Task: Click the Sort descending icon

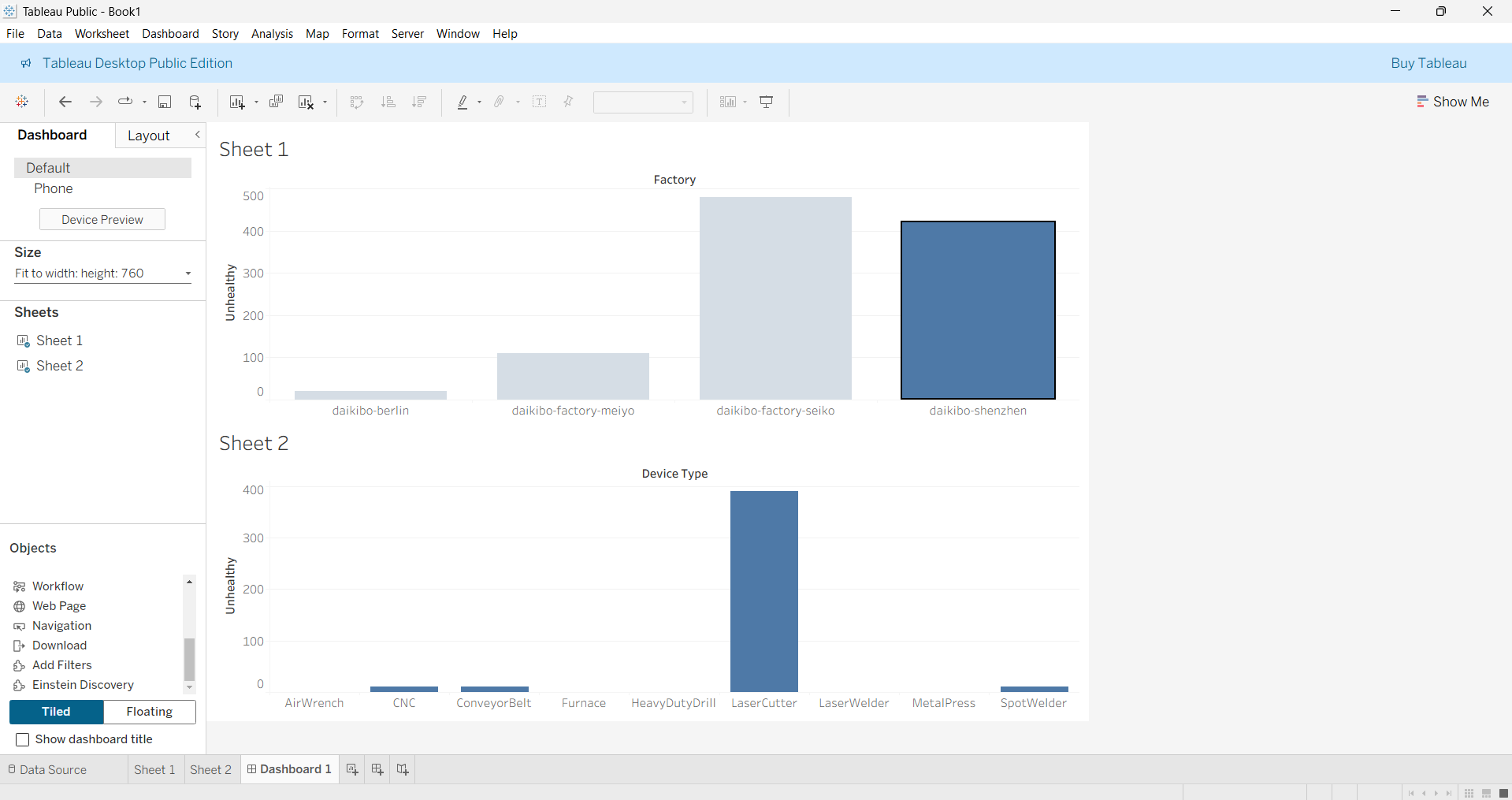Action: [419, 102]
